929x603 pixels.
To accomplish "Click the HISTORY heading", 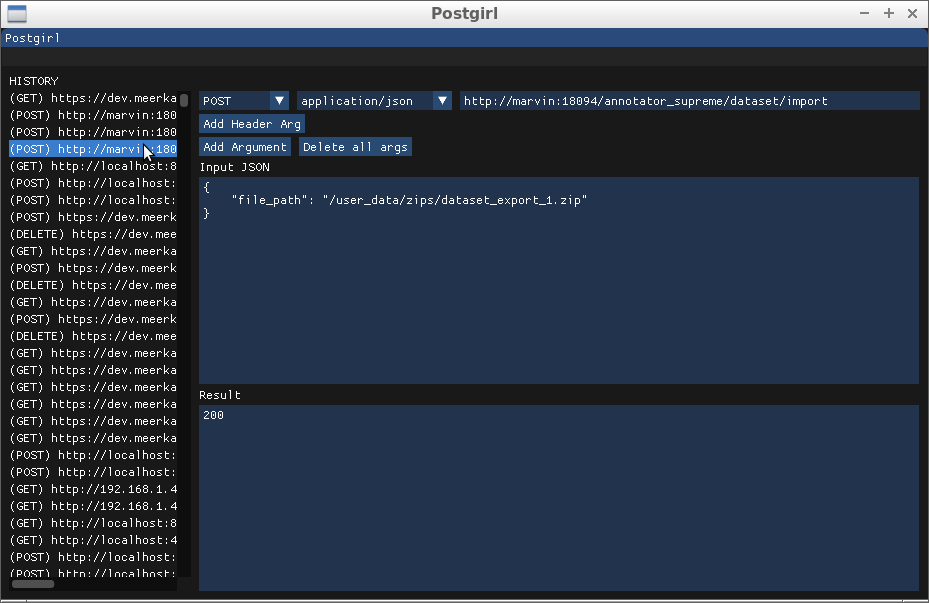I will (x=34, y=81).
